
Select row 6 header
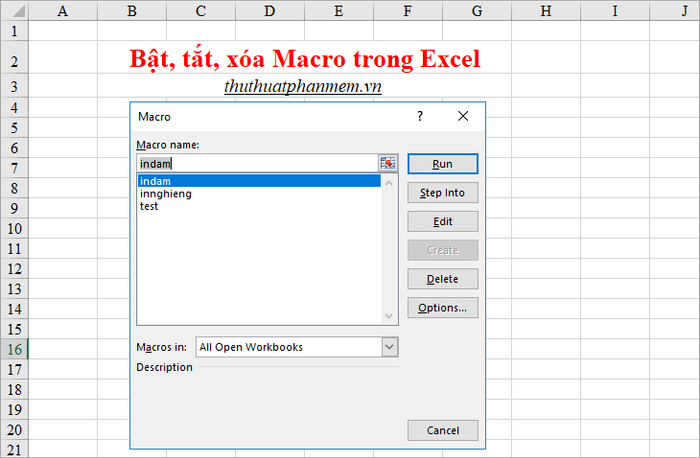14,148
